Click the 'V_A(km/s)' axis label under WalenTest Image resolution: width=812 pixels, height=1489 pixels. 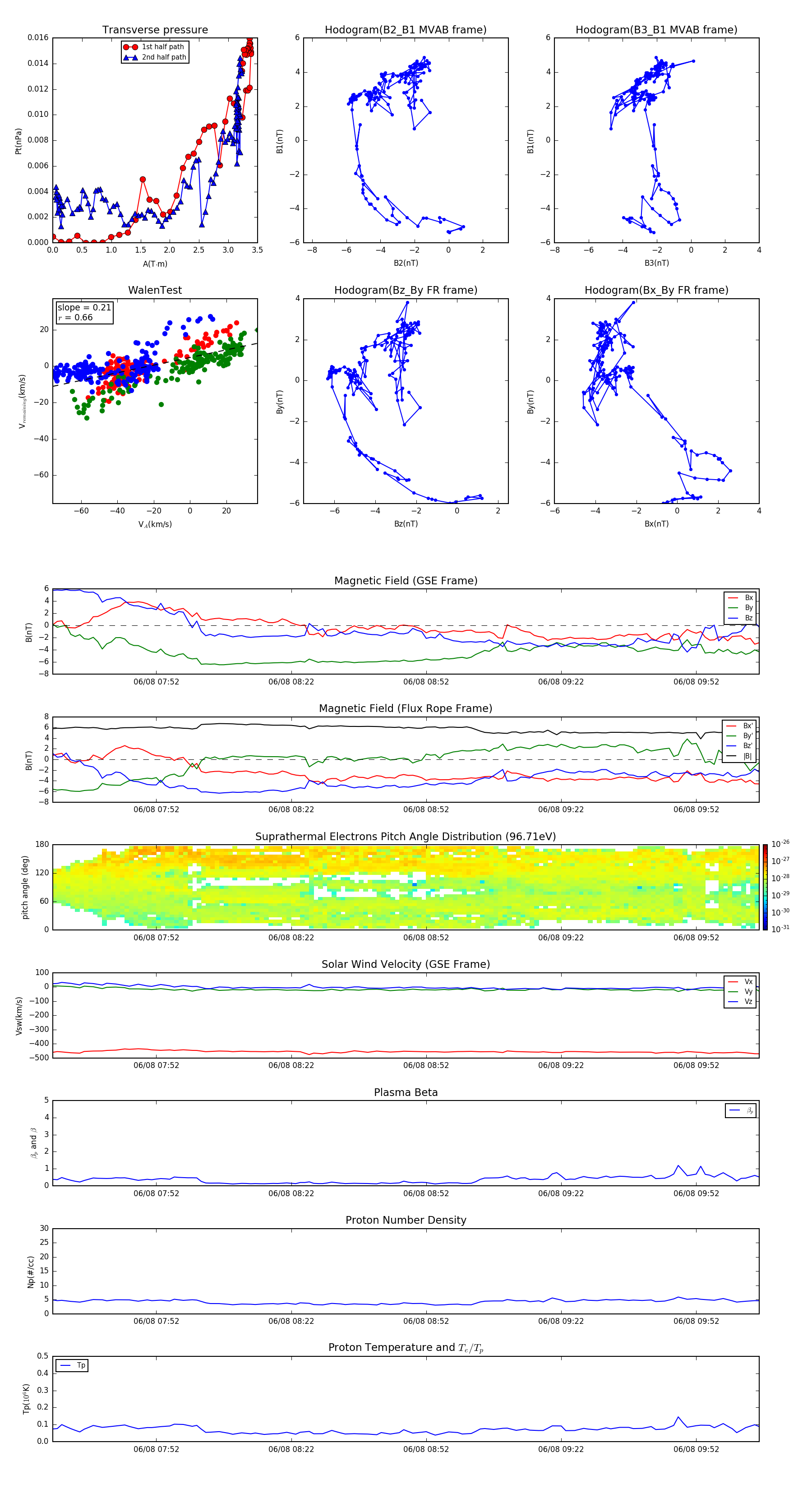click(155, 524)
